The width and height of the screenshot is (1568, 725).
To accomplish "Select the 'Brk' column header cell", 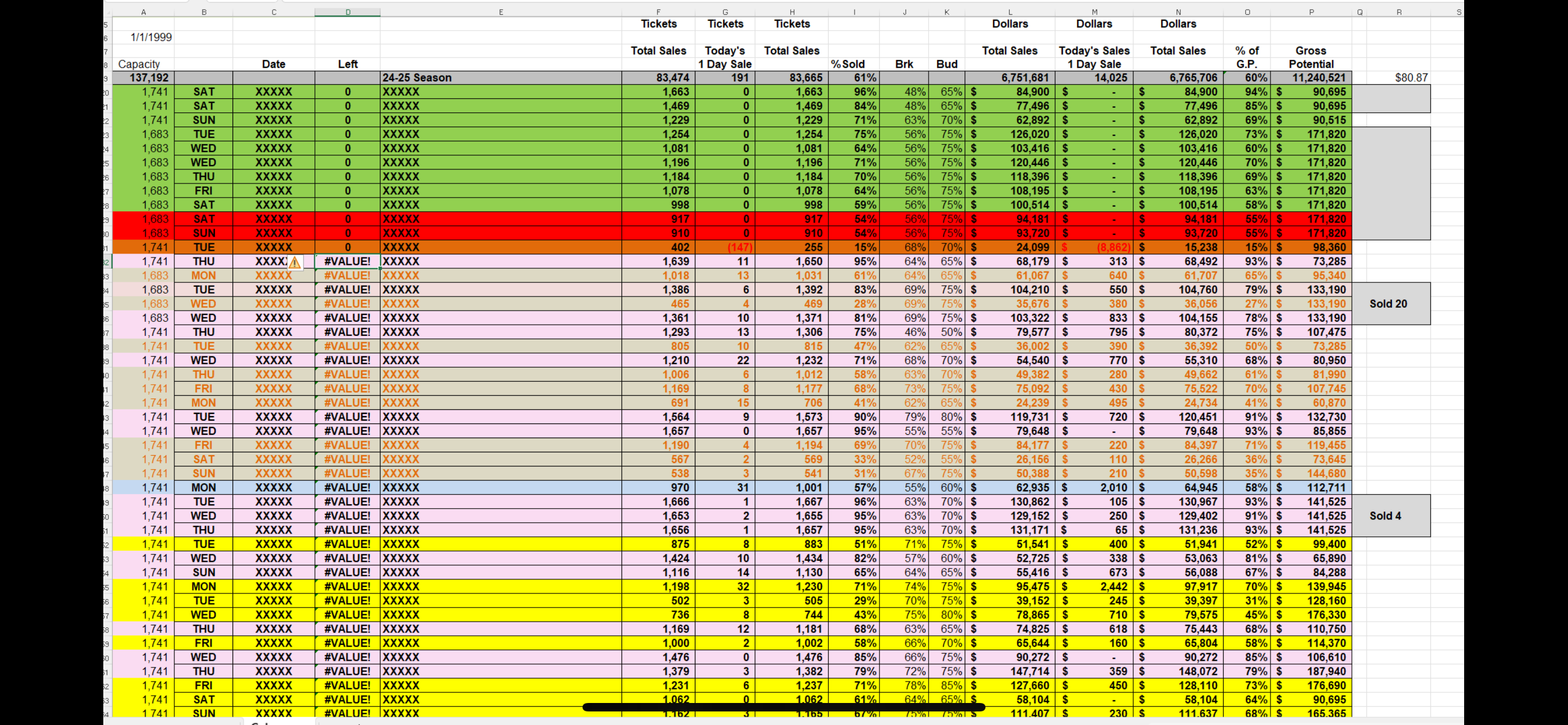I will [x=905, y=64].
